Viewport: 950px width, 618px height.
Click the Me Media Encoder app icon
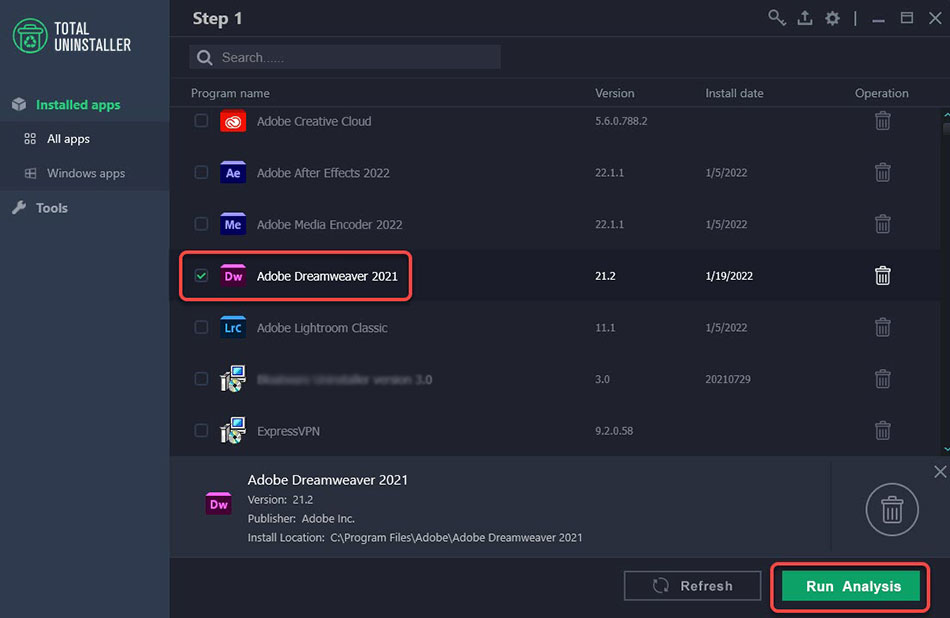coord(233,224)
